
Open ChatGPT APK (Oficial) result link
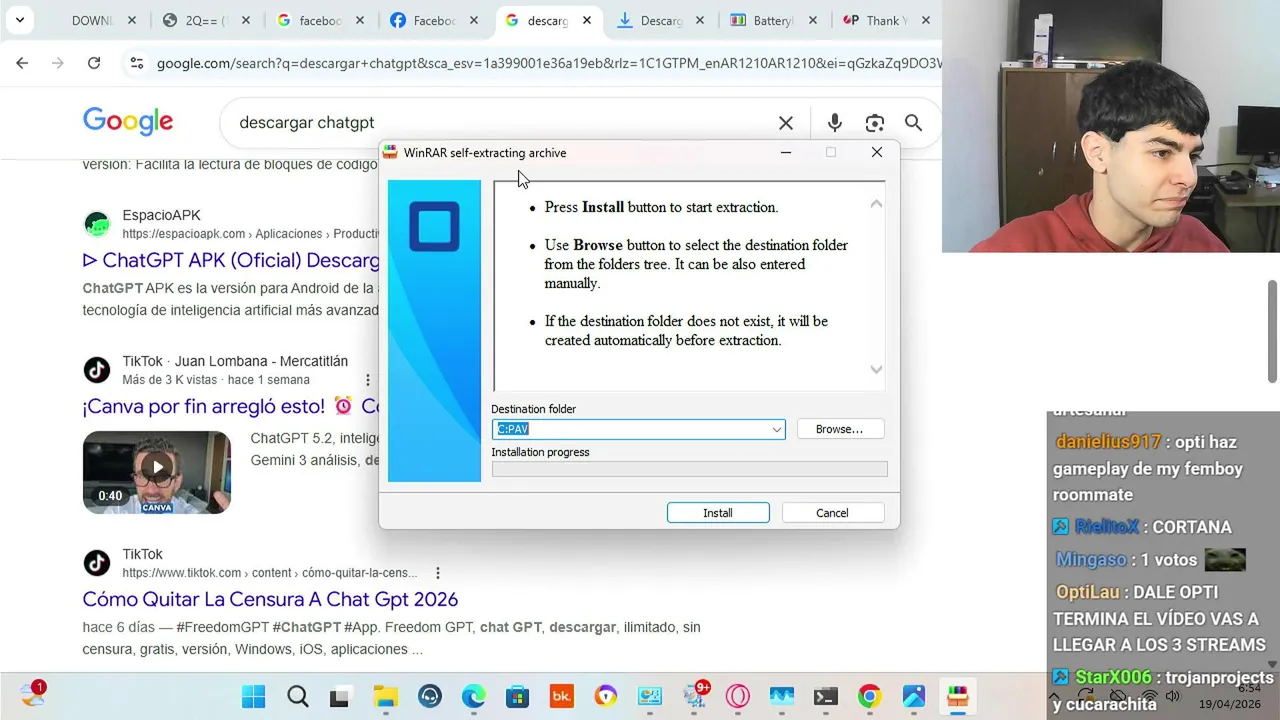click(x=231, y=260)
